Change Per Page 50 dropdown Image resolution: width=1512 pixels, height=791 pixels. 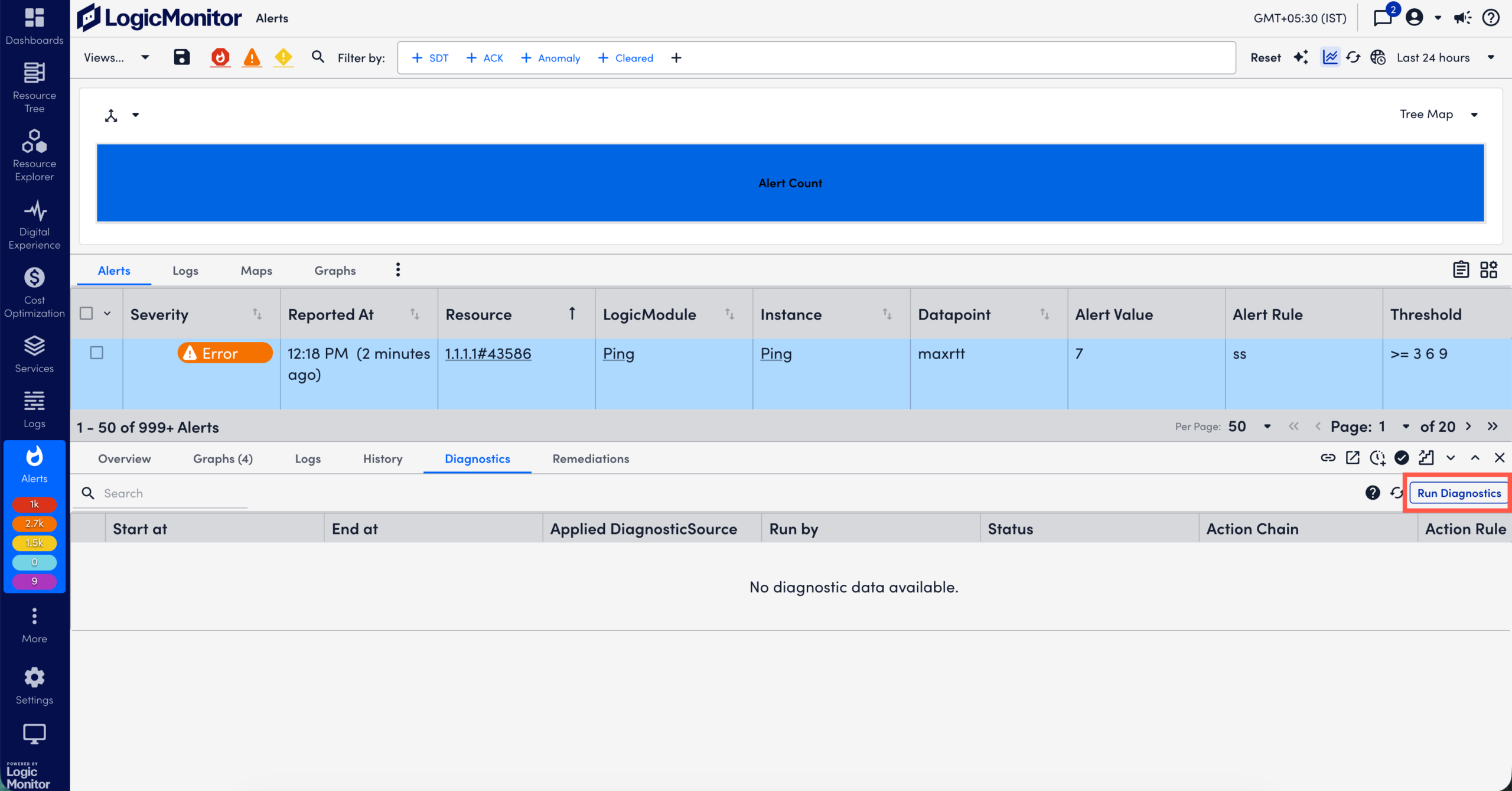pyautogui.click(x=1250, y=427)
